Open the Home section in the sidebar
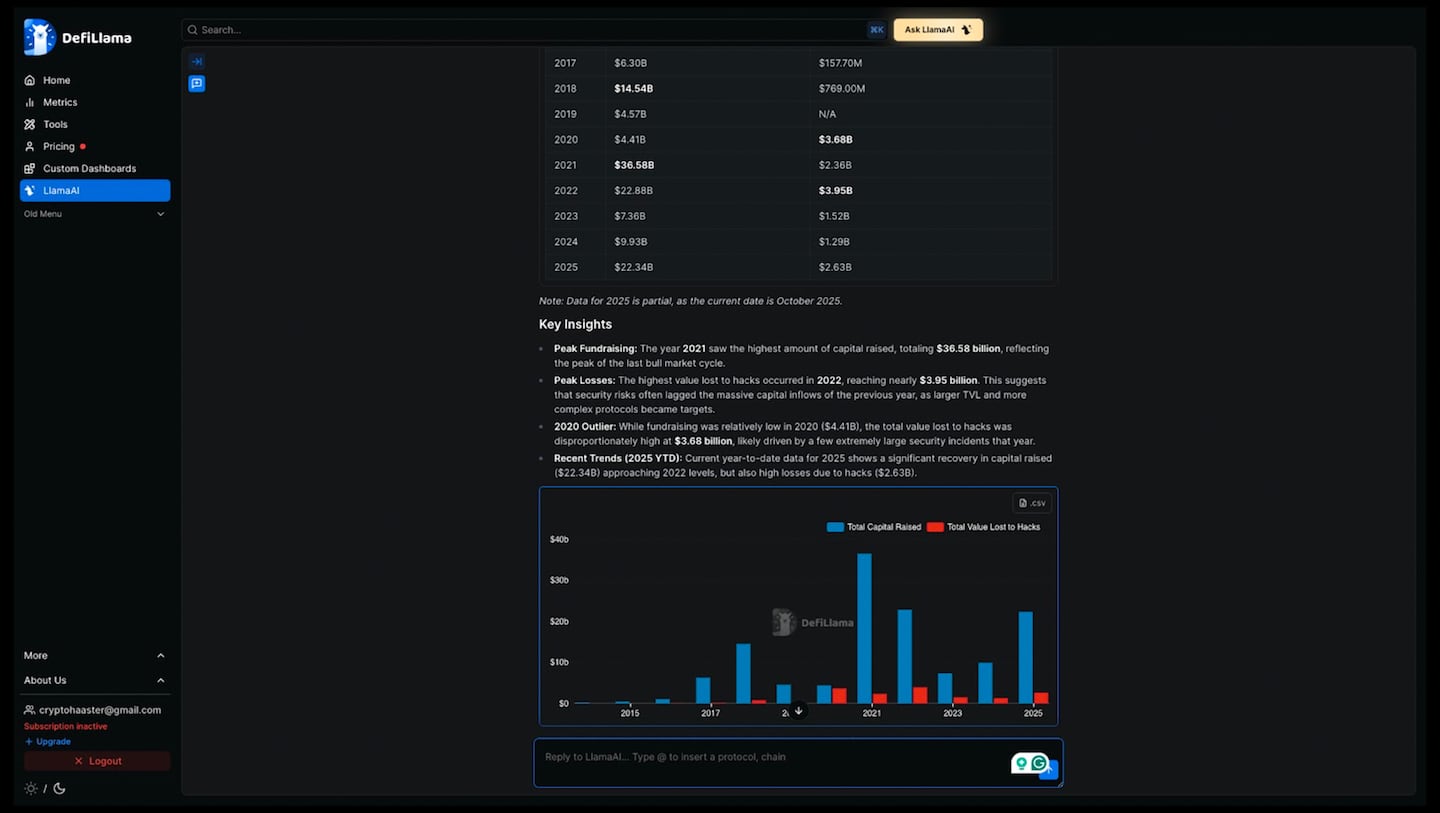Image resolution: width=1440 pixels, height=813 pixels. click(x=55, y=80)
